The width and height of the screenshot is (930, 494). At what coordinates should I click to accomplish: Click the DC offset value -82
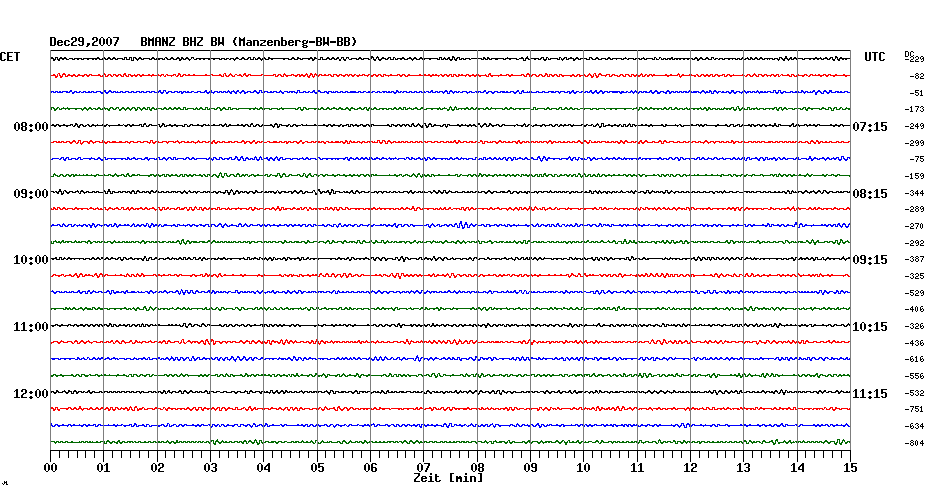click(x=918, y=77)
